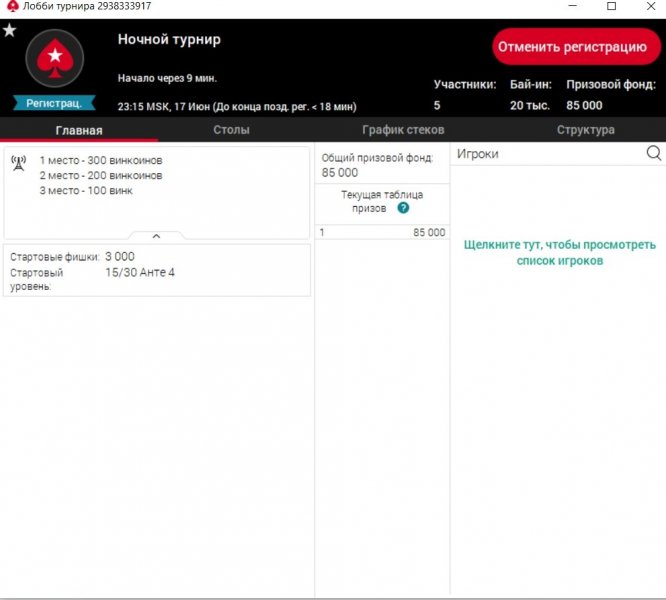Select the first place 85 000 prize row
The width and height of the screenshot is (666, 600).
(382, 232)
